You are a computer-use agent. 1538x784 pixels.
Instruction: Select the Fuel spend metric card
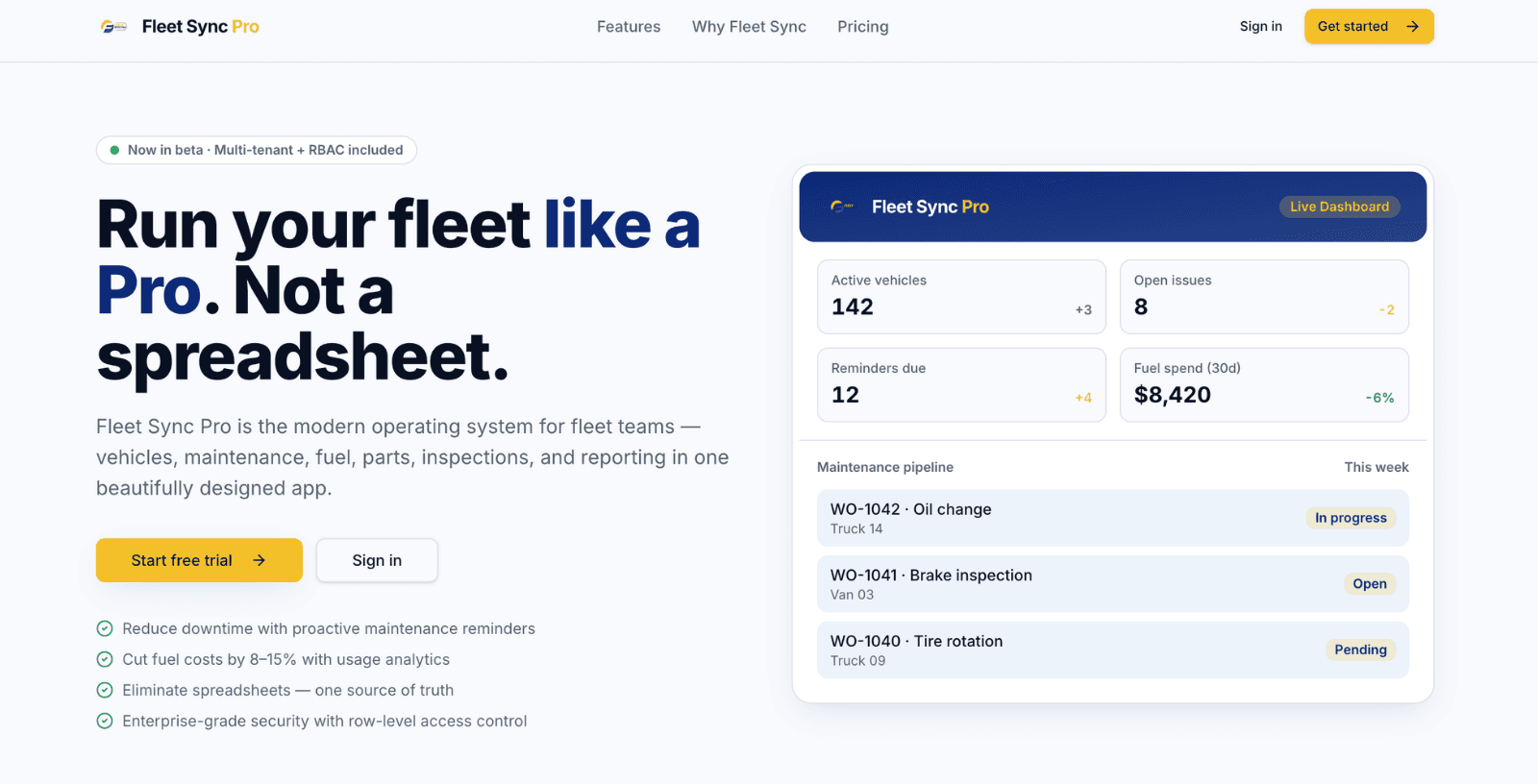[1263, 384]
